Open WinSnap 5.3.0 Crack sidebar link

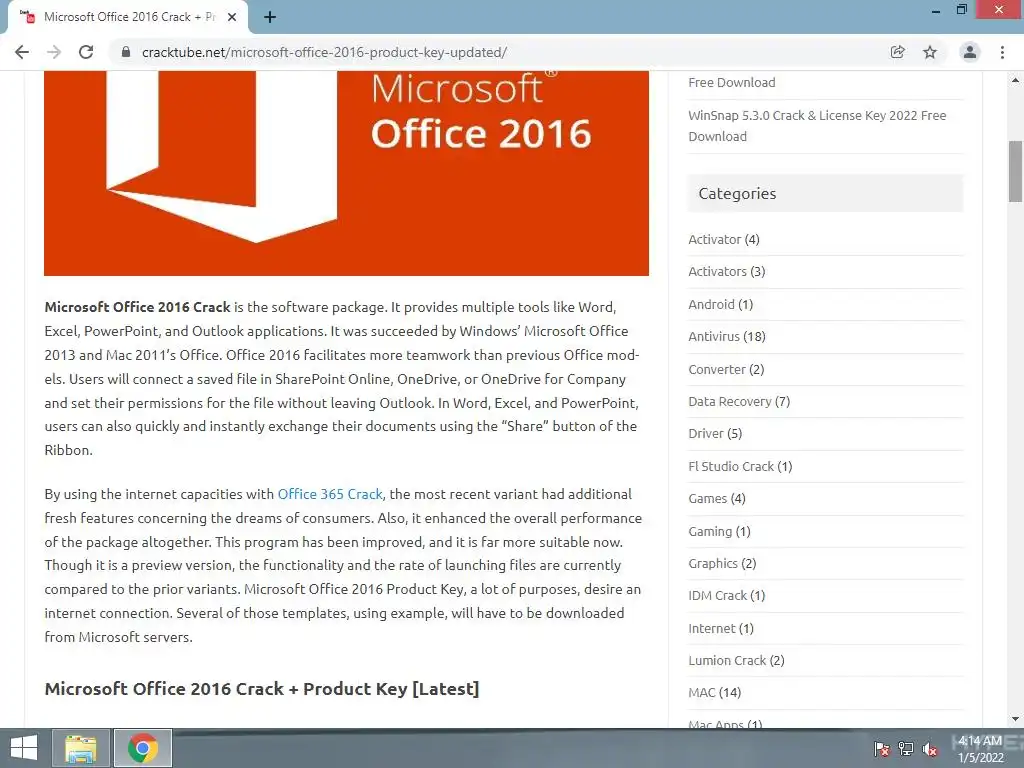tap(817, 125)
